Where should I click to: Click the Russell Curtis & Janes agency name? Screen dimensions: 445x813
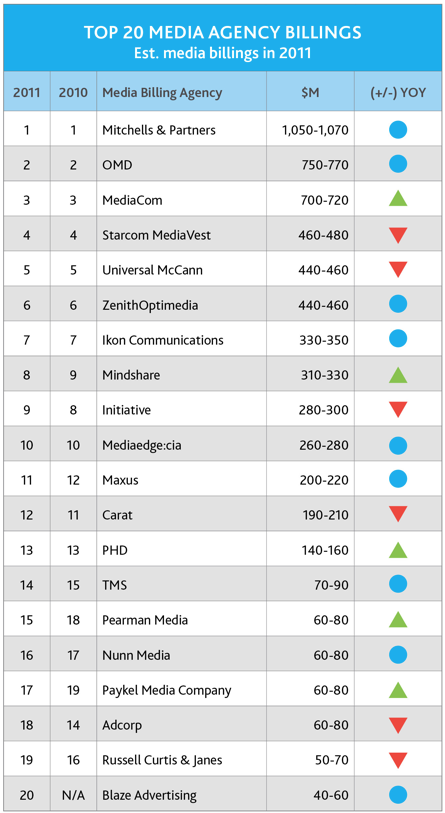[162, 760]
